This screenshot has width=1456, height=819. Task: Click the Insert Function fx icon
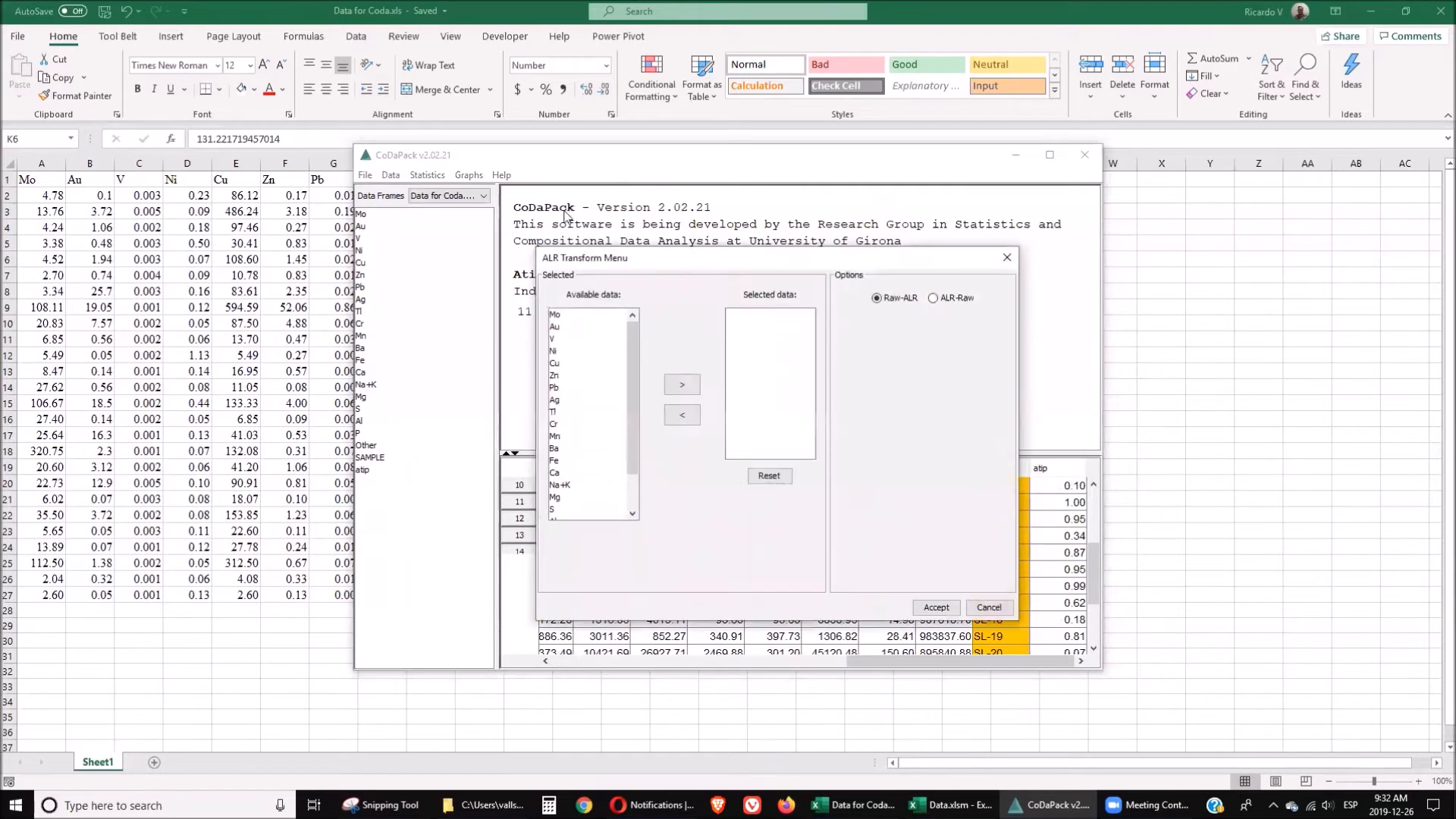(x=171, y=139)
